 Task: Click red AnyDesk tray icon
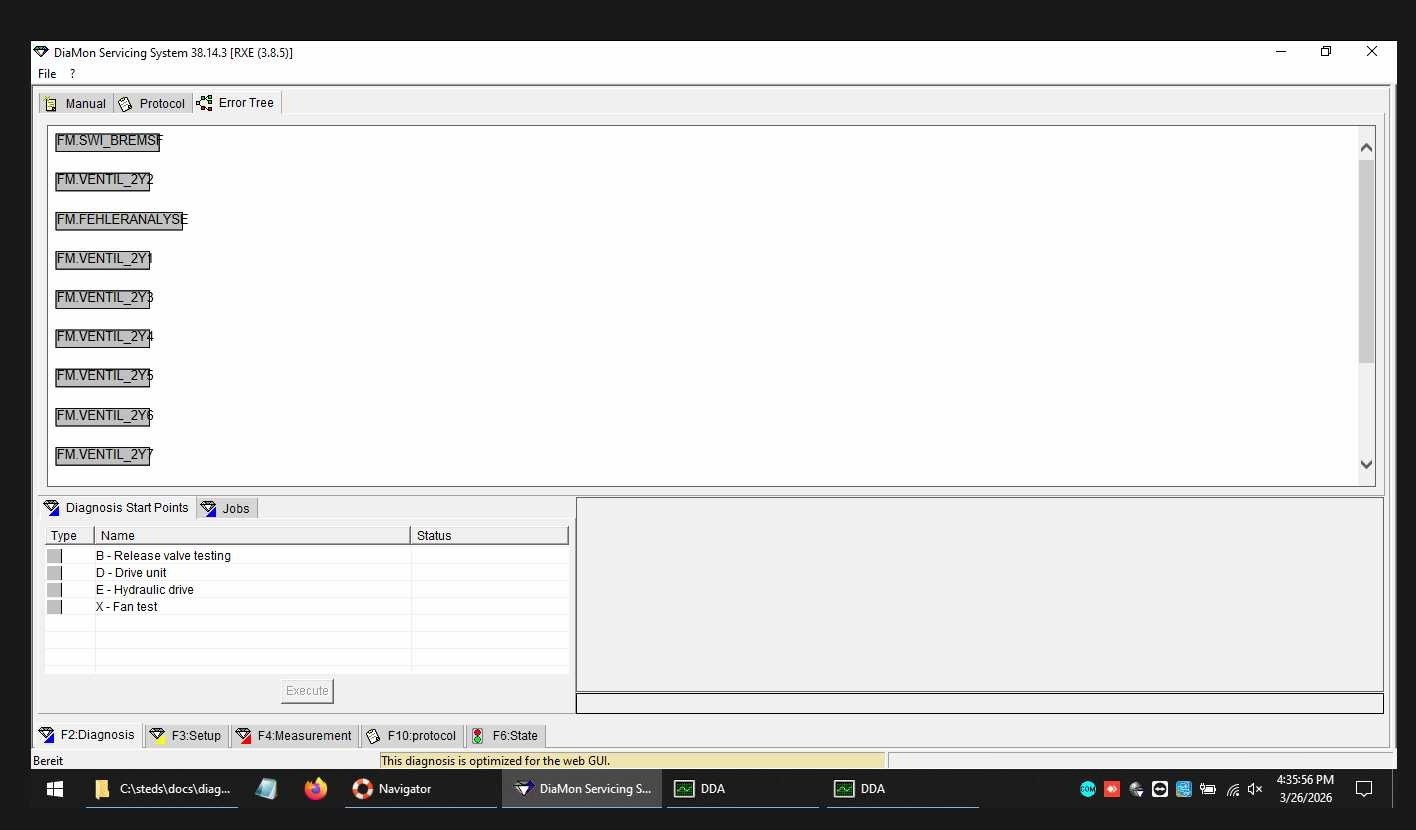(x=1112, y=789)
